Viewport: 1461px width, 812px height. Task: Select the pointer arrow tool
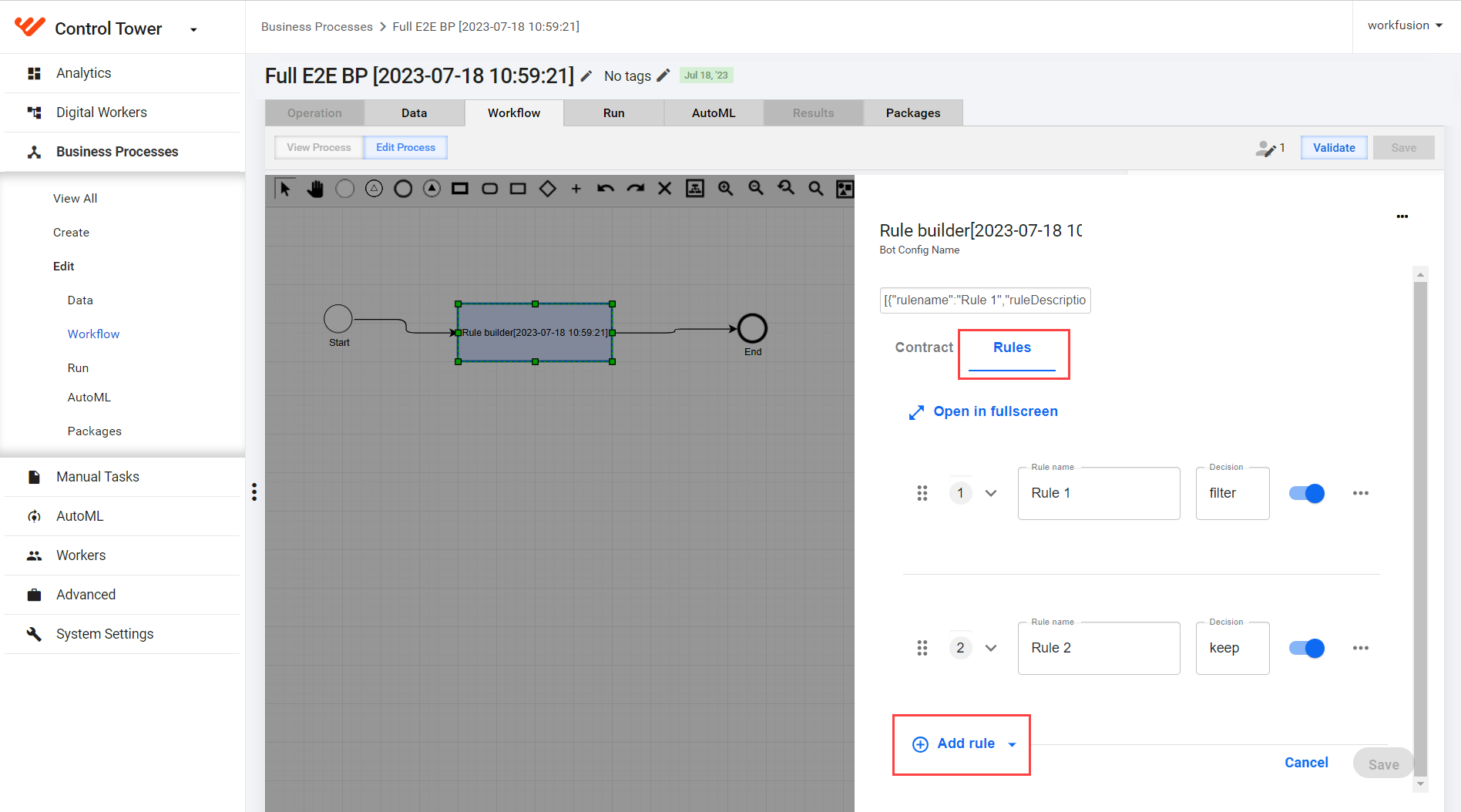click(x=285, y=189)
